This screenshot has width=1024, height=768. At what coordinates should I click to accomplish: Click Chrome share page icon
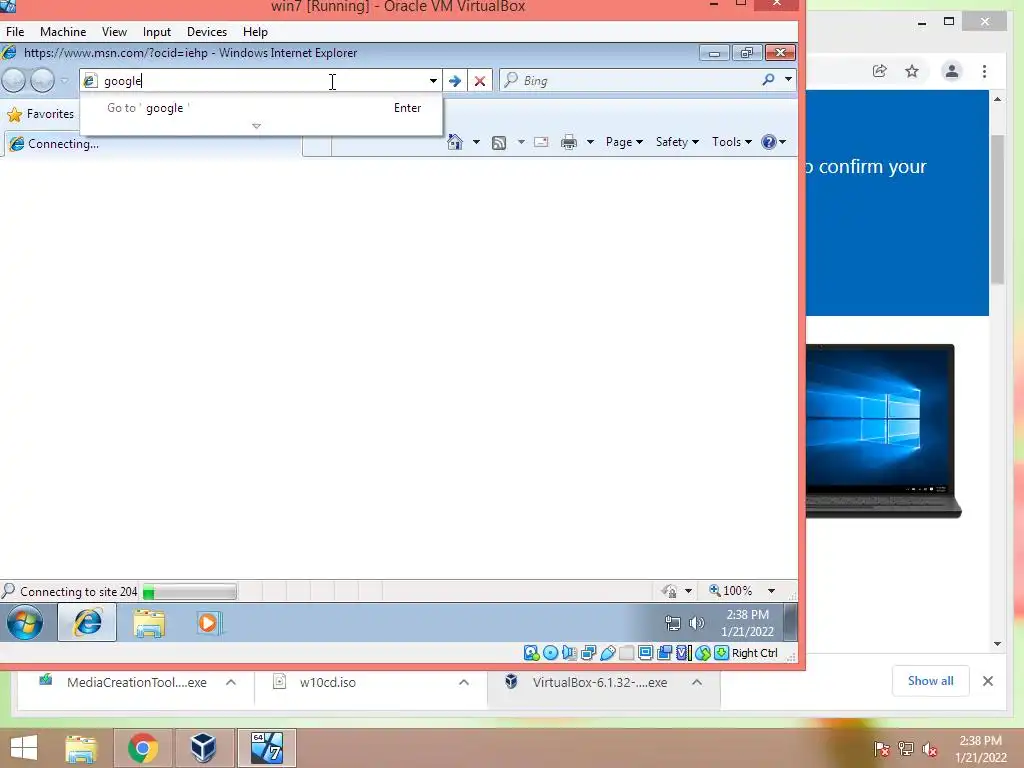click(880, 71)
